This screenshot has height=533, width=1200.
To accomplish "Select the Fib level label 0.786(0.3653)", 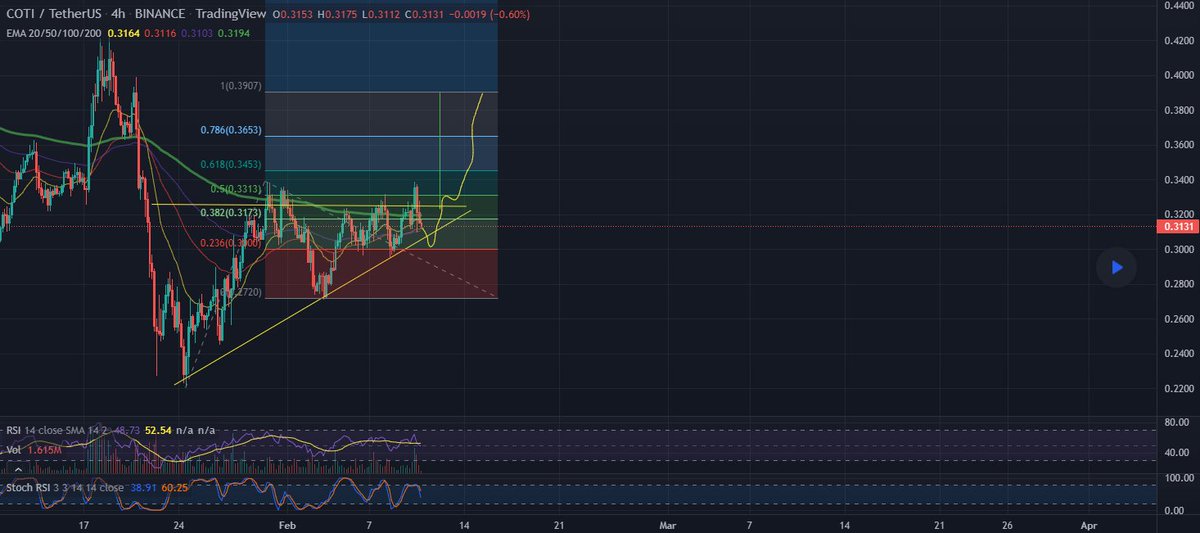I will click(x=233, y=130).
